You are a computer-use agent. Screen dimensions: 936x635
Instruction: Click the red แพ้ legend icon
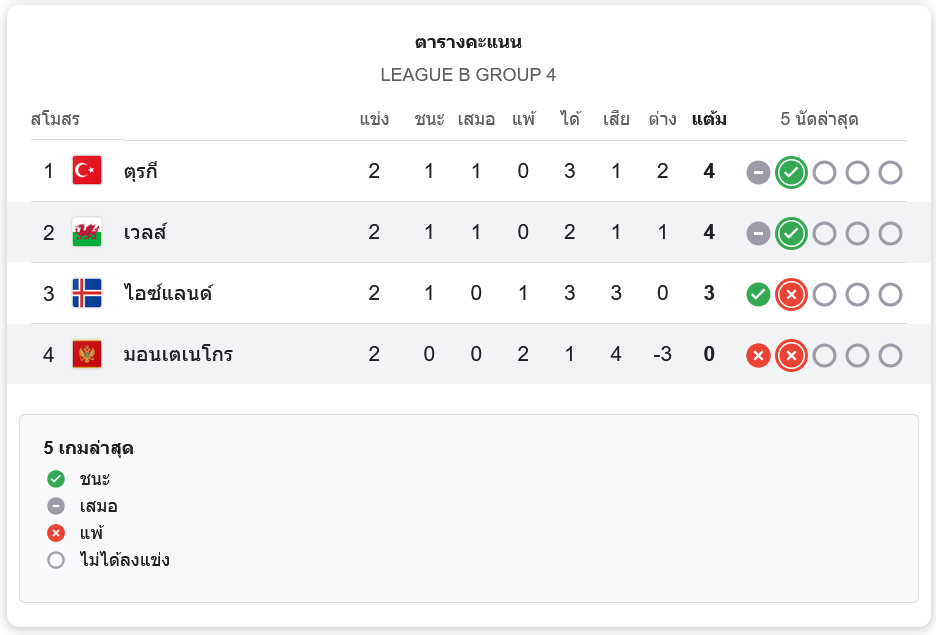[x=56, y=533]
